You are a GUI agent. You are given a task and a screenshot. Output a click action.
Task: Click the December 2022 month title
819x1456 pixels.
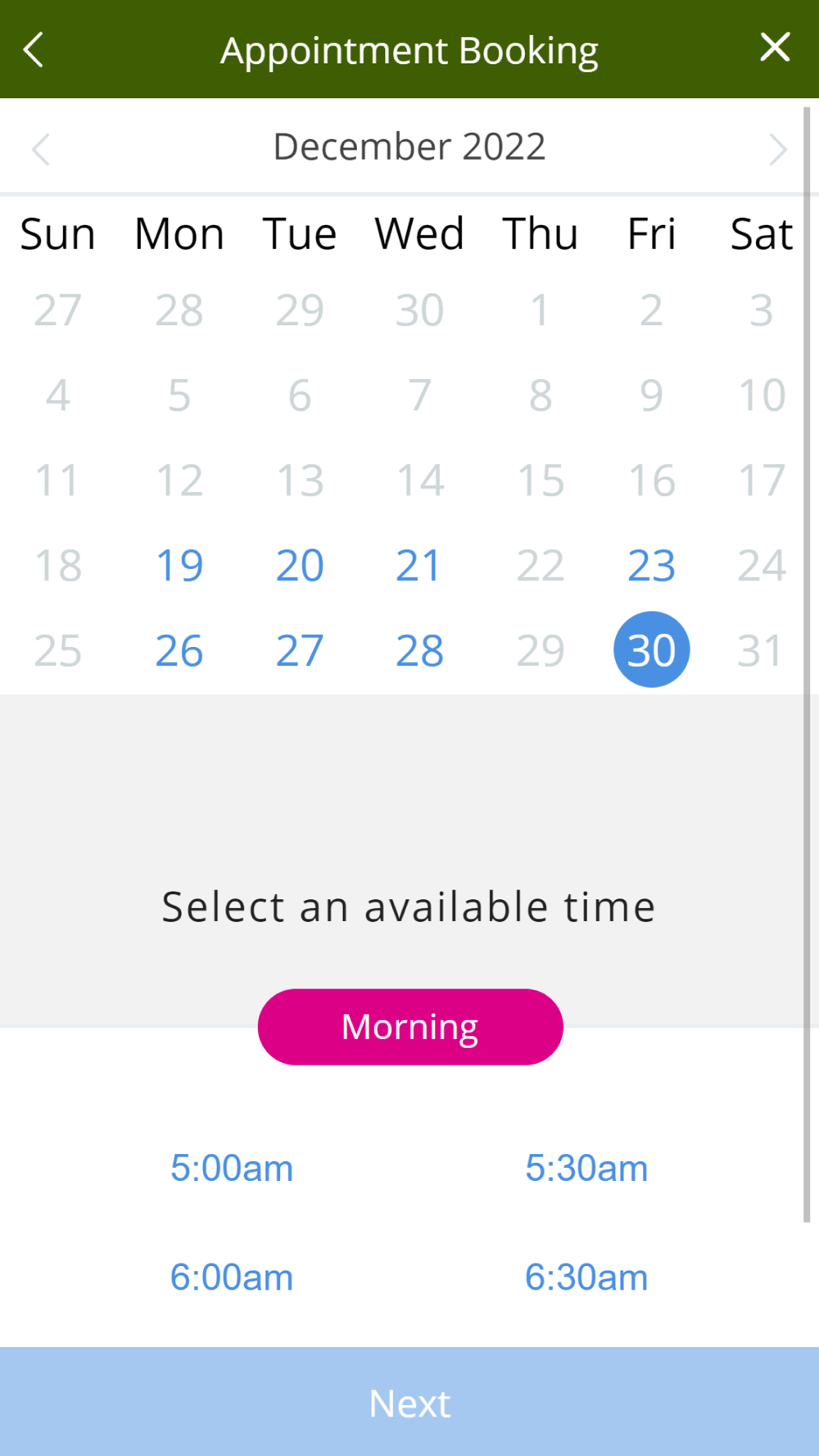pyautogui.click(x=409, y=147)
